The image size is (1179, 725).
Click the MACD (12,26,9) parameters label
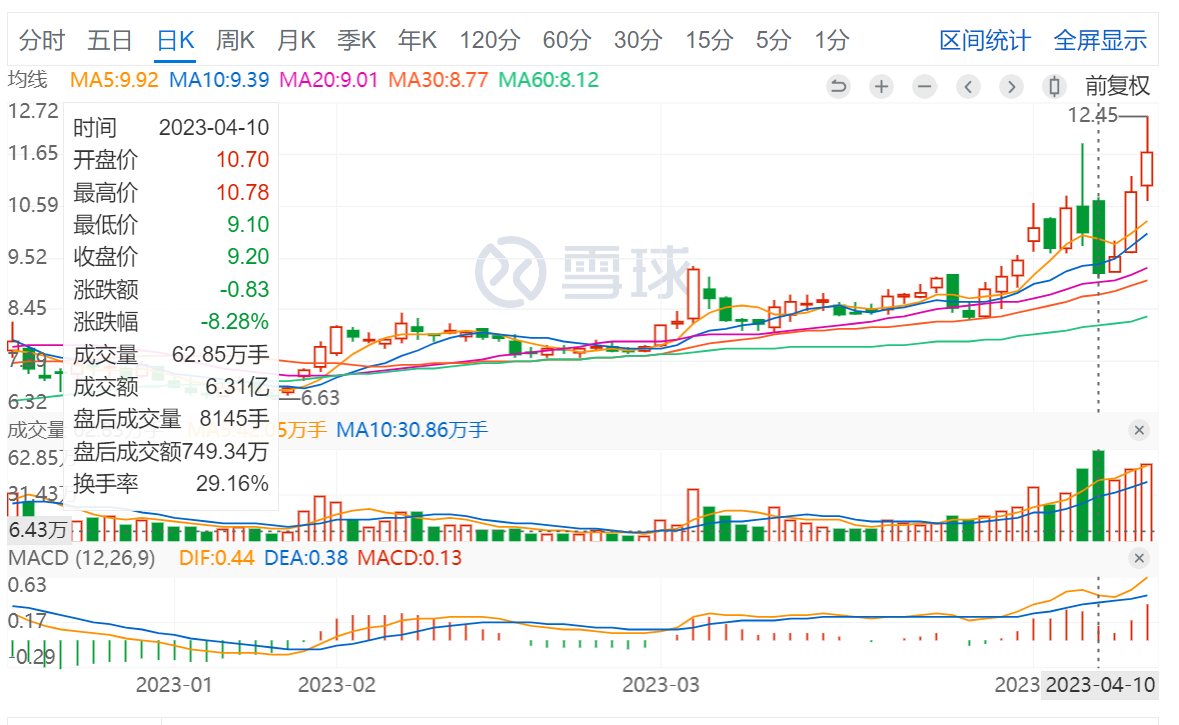click(x=82, y=558)
